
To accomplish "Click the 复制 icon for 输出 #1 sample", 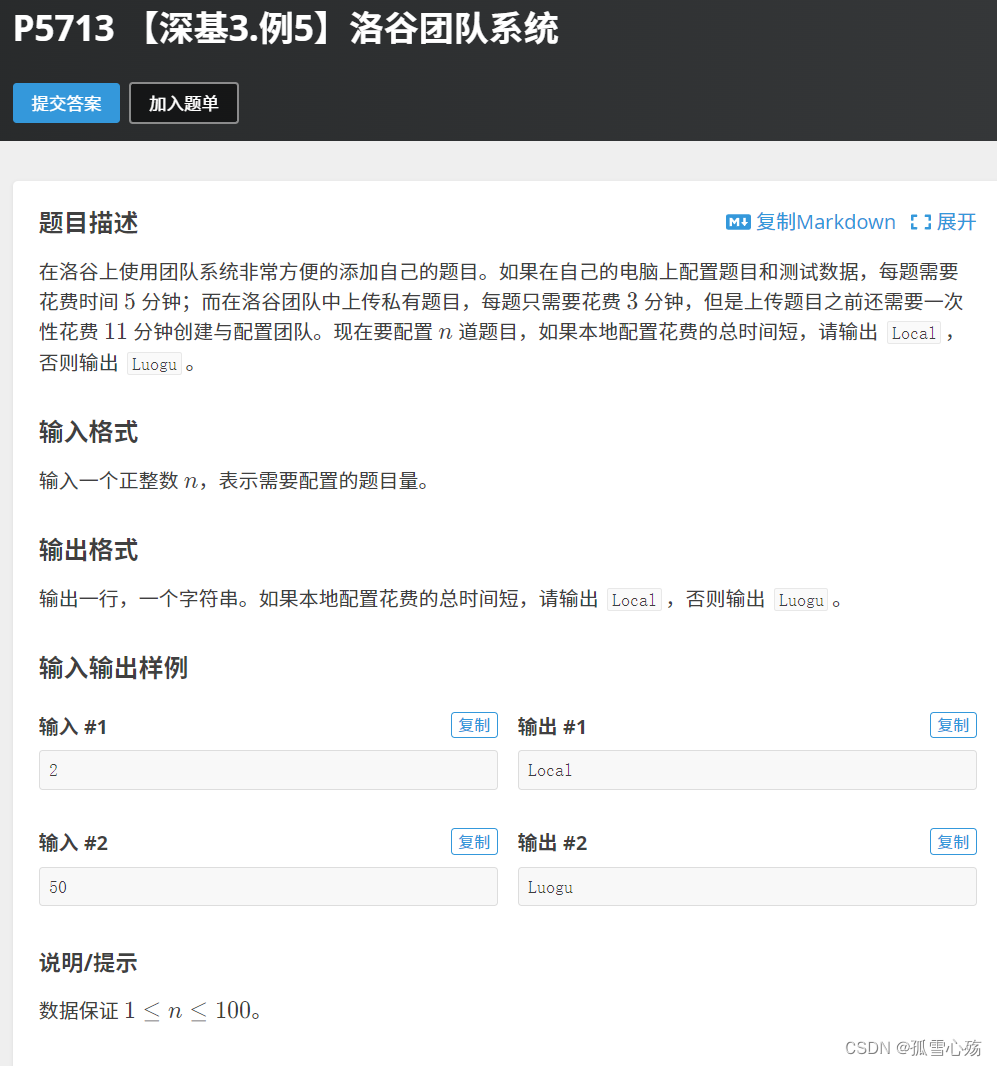I will click(x=953, y=725).
